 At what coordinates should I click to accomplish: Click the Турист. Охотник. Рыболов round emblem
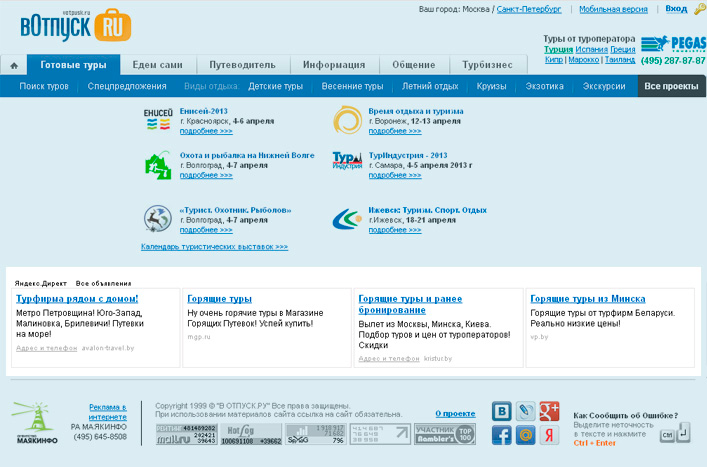158,219
